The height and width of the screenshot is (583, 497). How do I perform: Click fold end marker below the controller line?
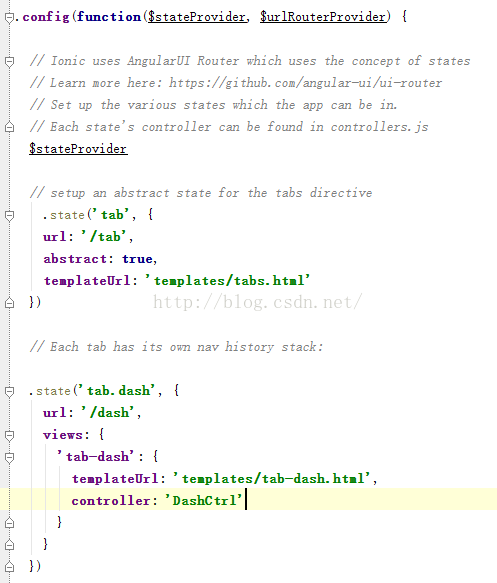(x=9, y=523)
